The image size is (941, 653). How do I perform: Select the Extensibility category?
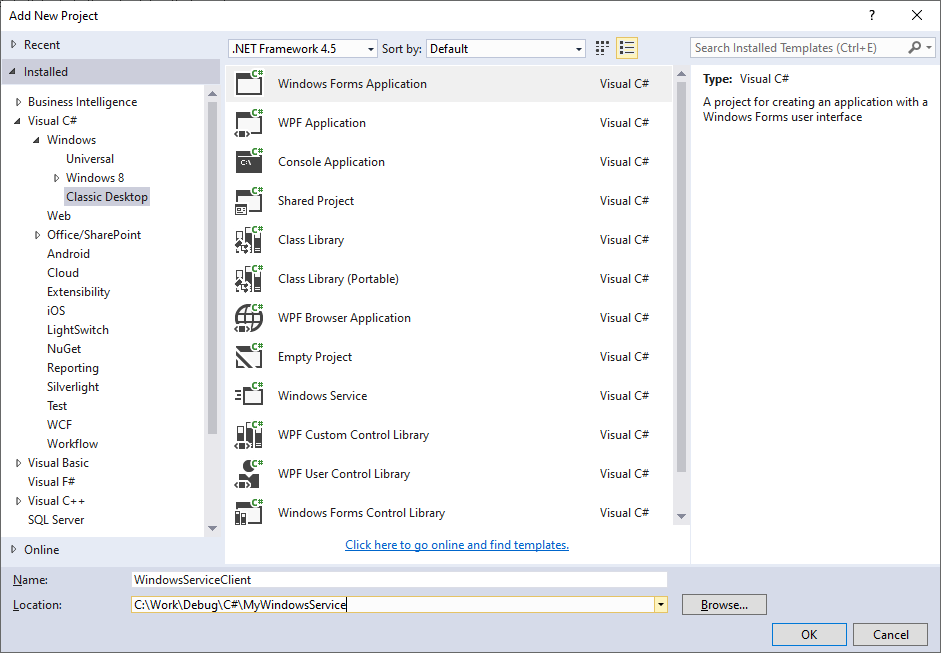[79, 292]
